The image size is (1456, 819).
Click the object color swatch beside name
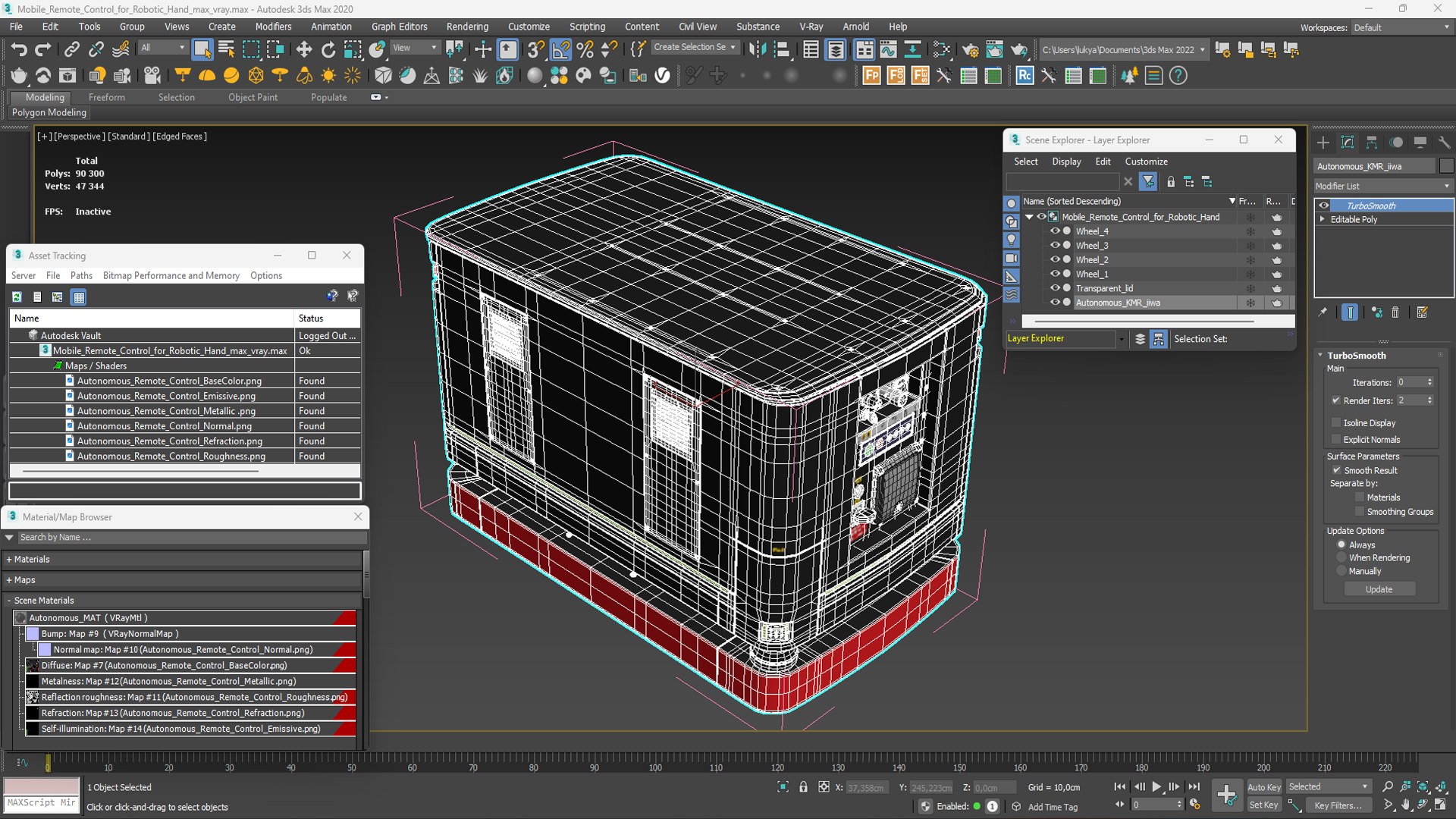point(1446,166)
